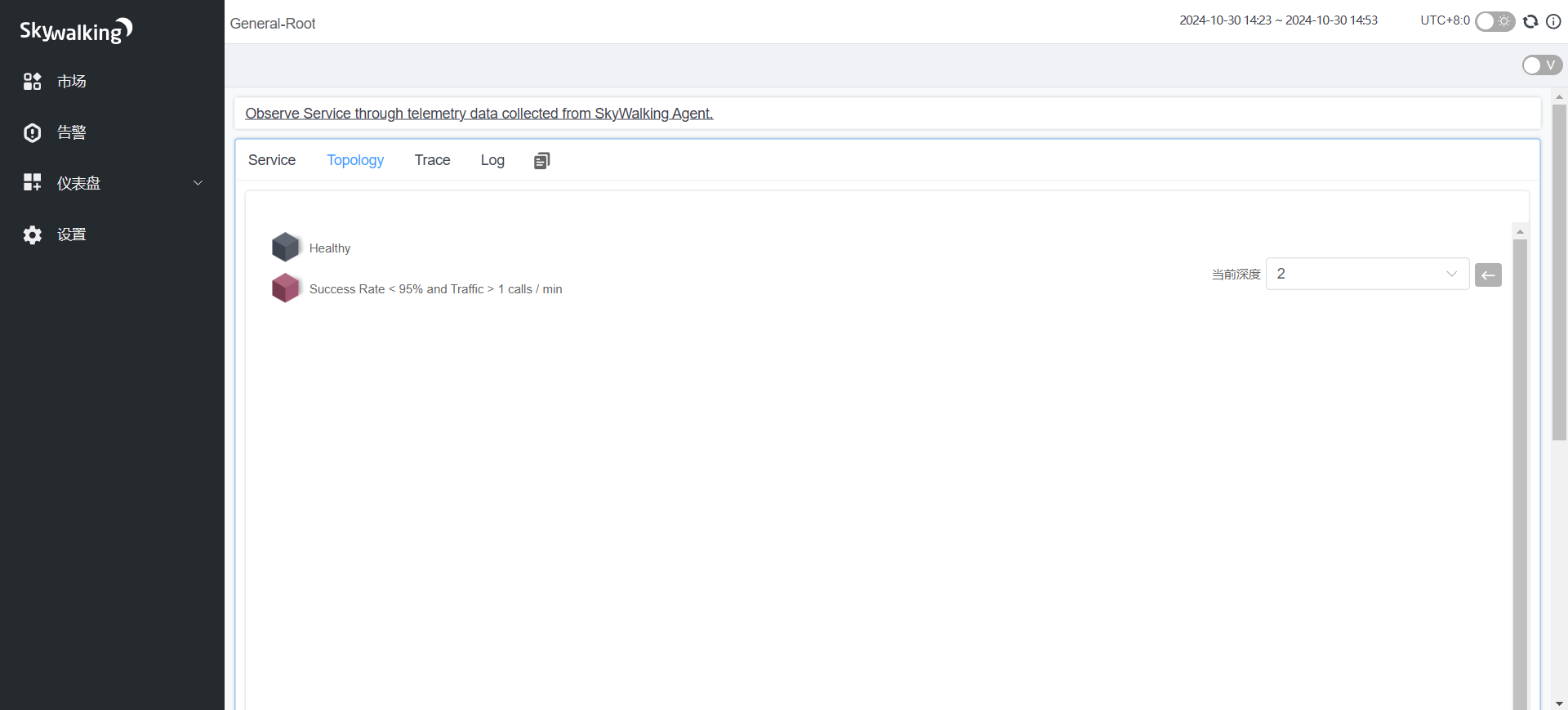Click the page scrollbar down arrow
The image size is (1568, 710).
click(x=1559, y=703)
